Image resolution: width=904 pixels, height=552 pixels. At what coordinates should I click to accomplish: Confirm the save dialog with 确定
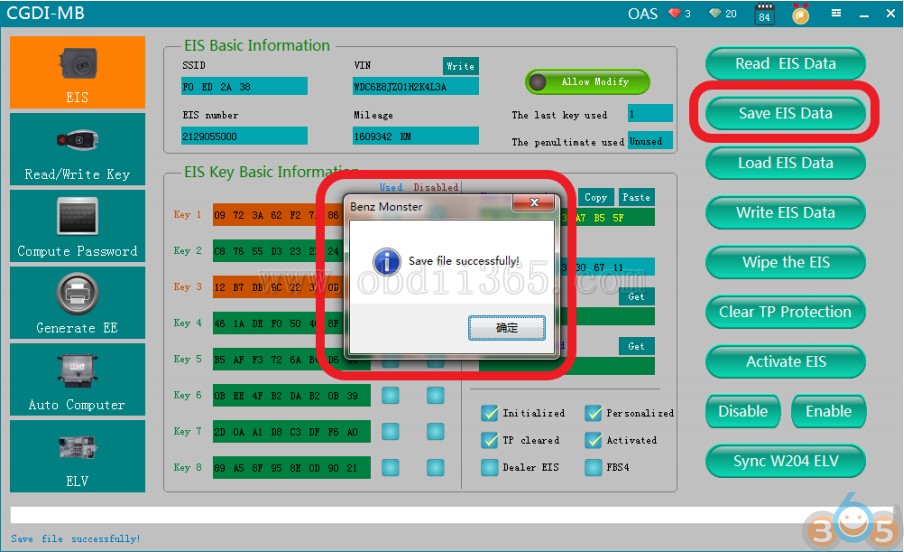507,328
